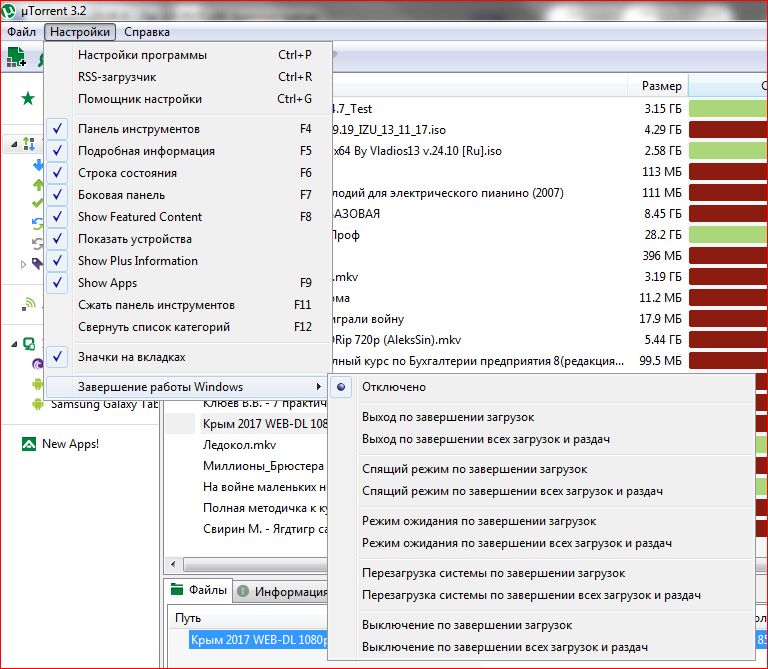The image size is (768, 669).
Task: Click New Apps! link in sidebar
Action: pos(71,444)
